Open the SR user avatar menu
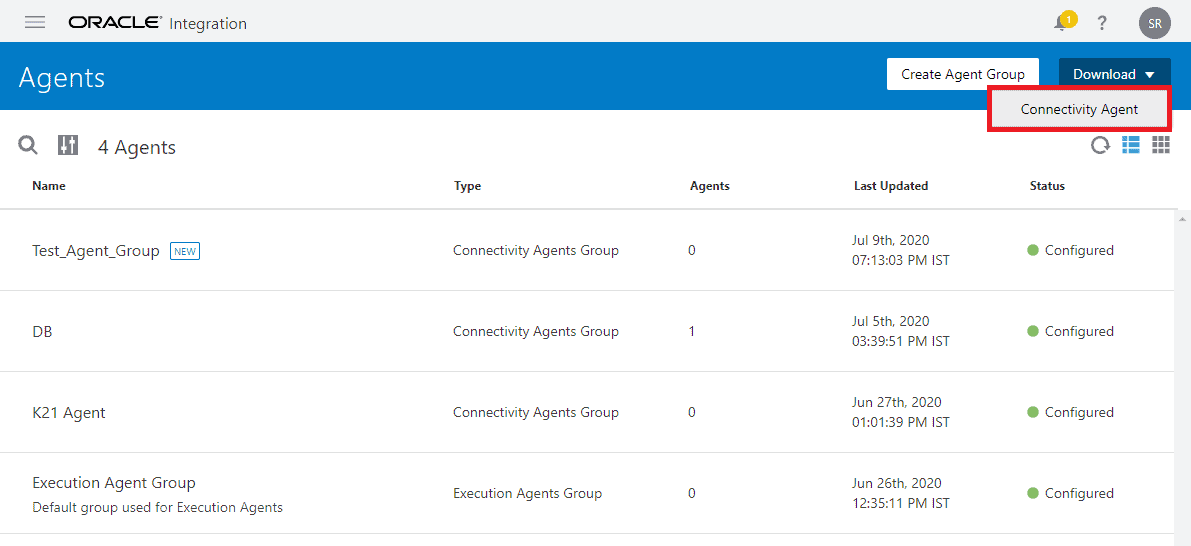This screenshot has height=546, width=1191. coord(1155,24)
